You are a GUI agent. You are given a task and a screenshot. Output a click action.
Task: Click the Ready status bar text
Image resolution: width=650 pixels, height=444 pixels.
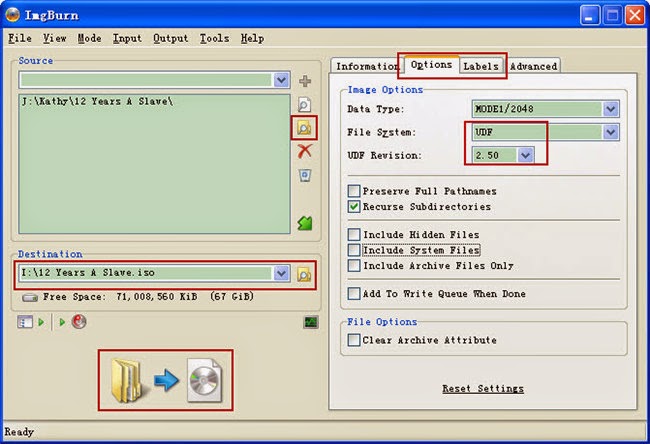click(19, 432)
